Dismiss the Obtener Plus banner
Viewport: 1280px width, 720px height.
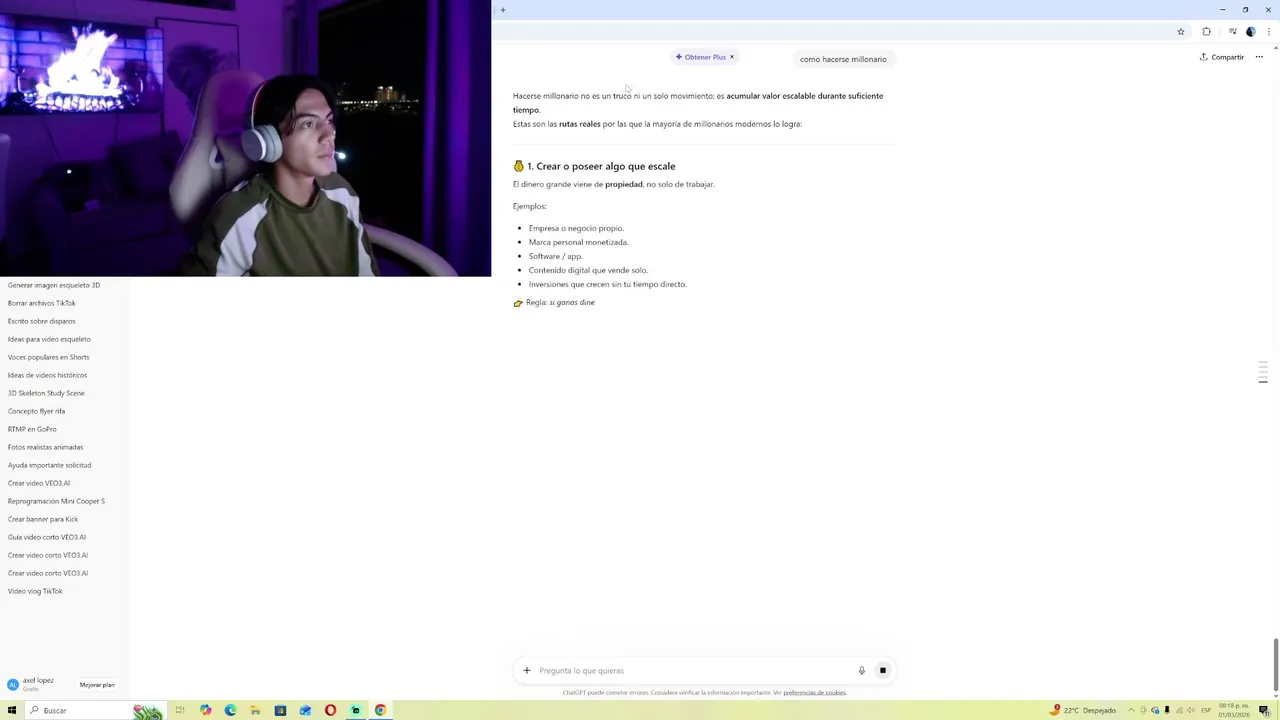(x=732, y=57)
